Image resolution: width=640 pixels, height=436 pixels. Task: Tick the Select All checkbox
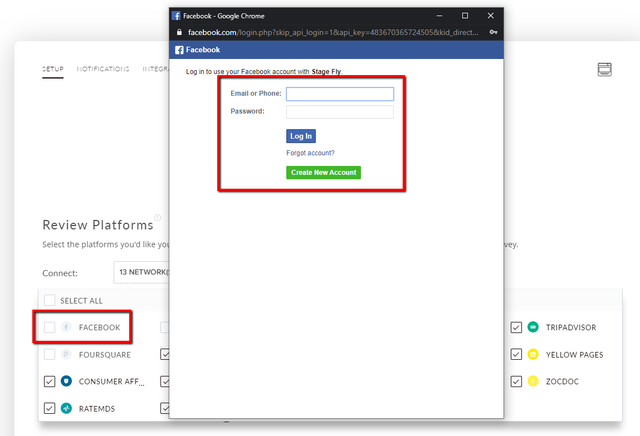[x=49, y=300]
